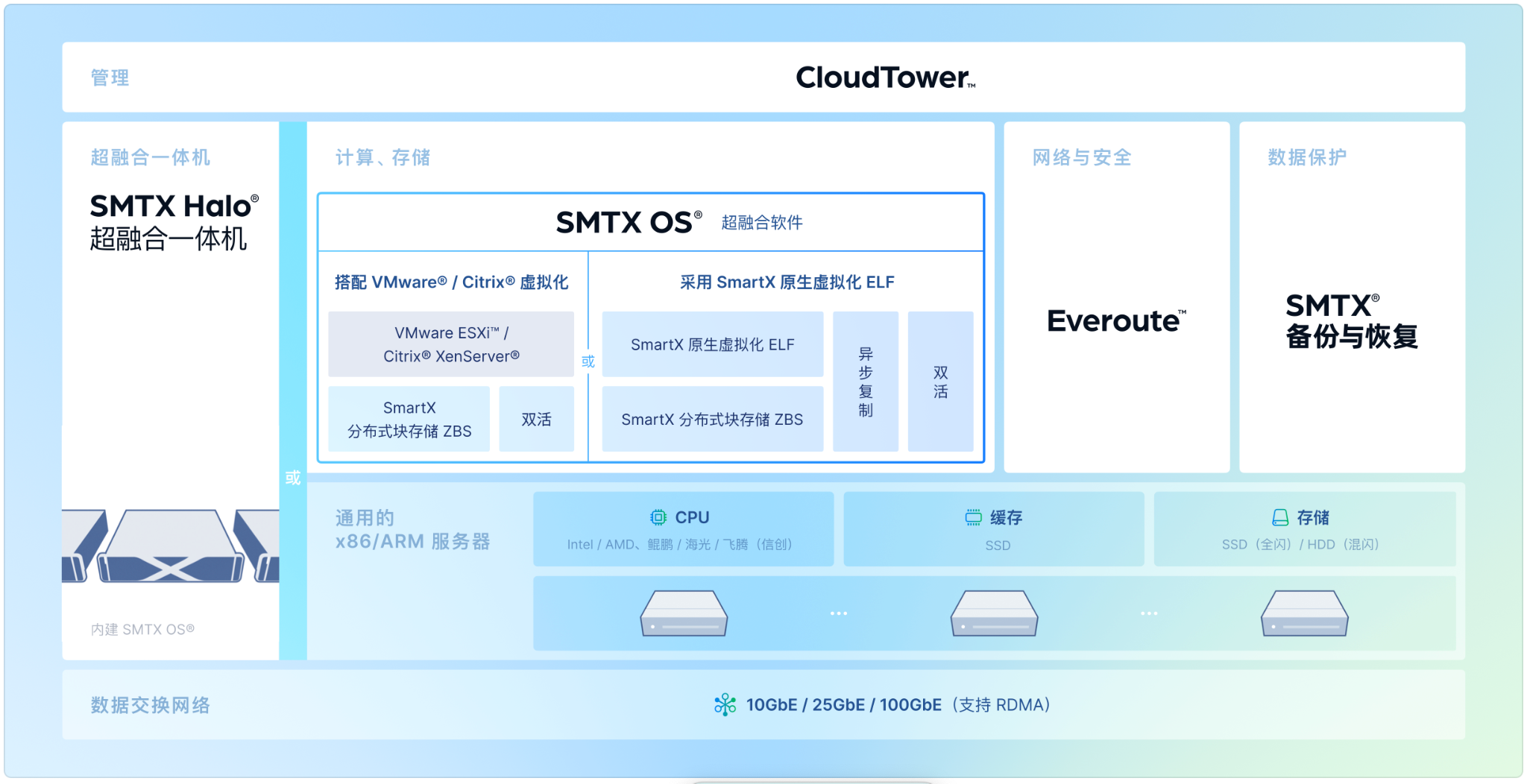
Task: Click the 搭配 VMware / Citrix 虚拟化 heading
Action: 452,282
